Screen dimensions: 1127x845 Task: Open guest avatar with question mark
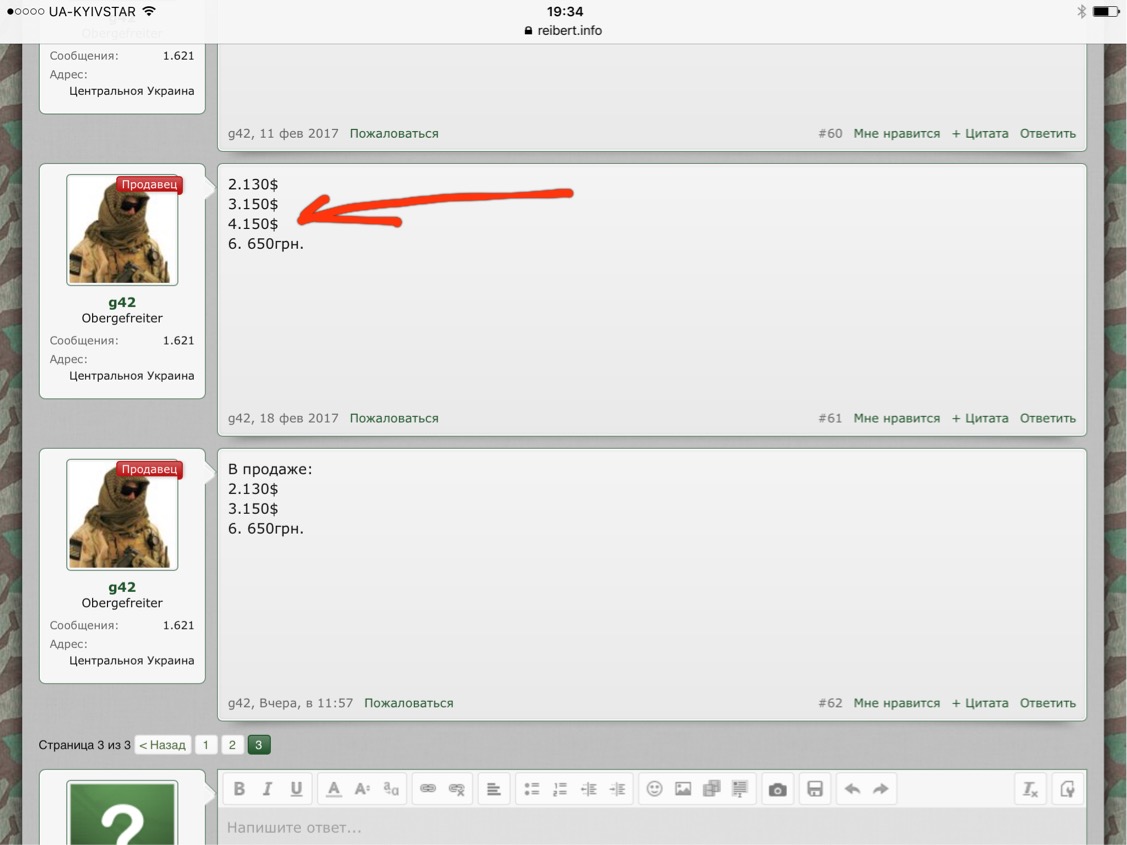click(122, 813)
